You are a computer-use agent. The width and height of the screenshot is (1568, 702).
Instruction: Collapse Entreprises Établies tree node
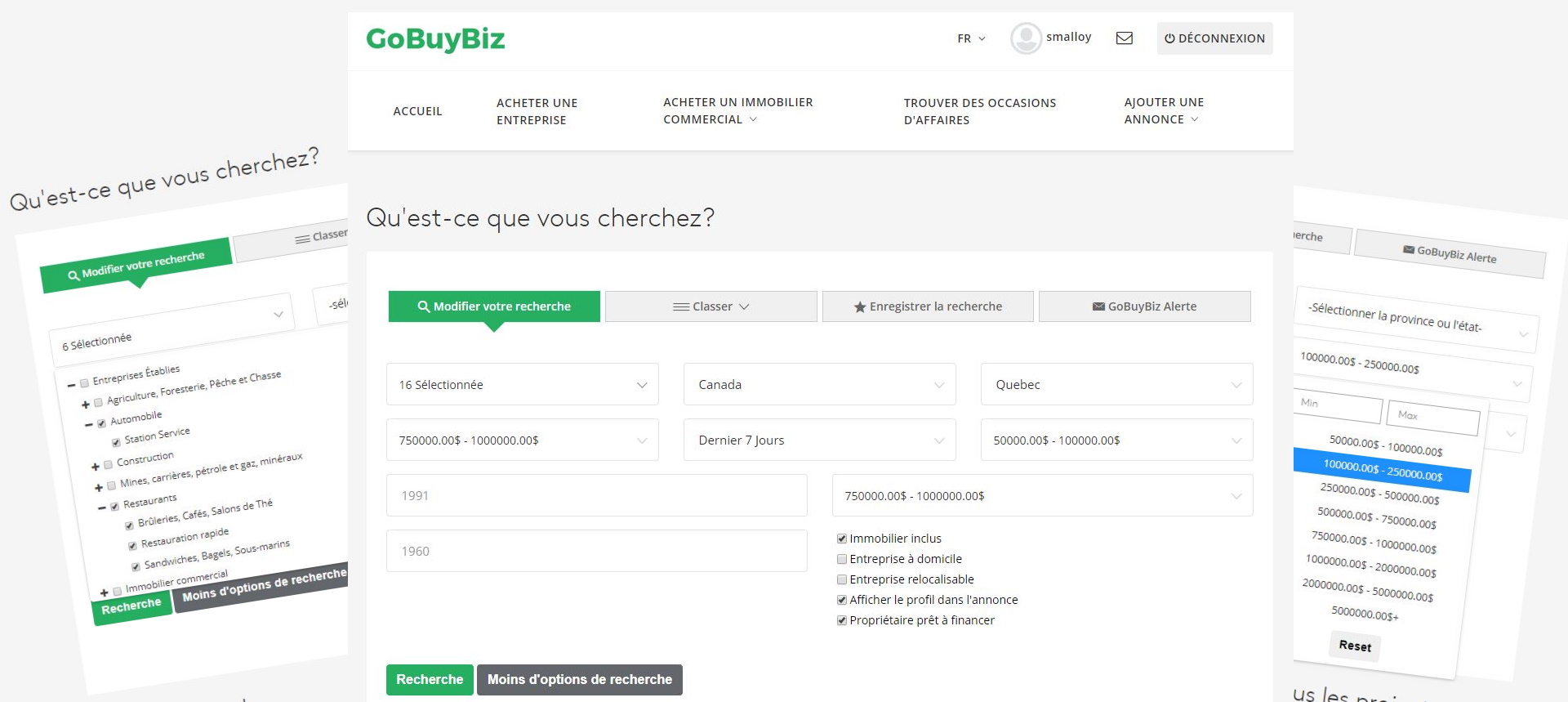coord(71,385)
